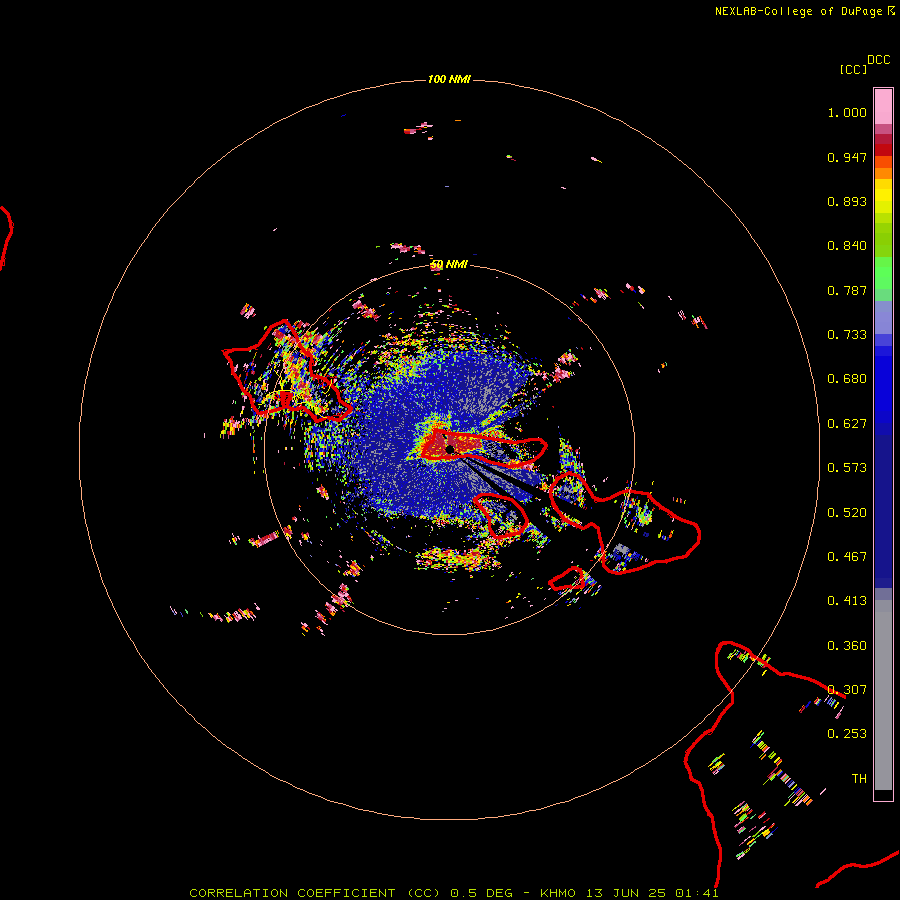Click the KHMO station identifier in caption
Viewport: 900px width, 900px height.
558,893
